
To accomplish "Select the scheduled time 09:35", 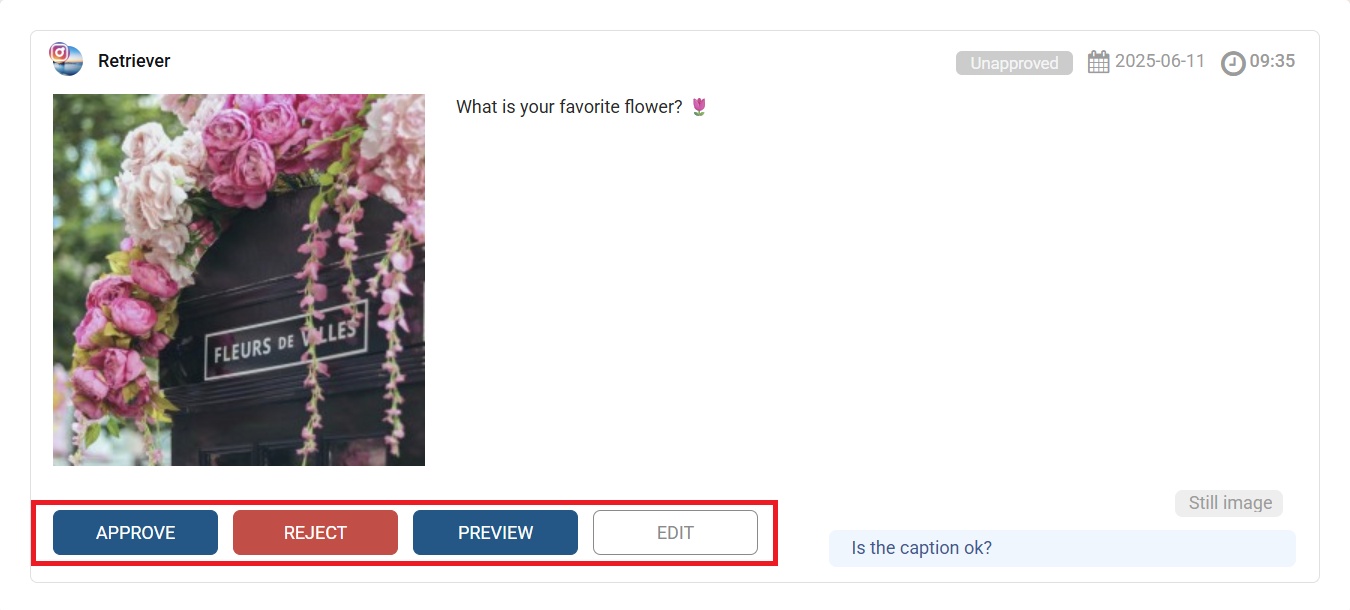I will tap(1272, 61).
